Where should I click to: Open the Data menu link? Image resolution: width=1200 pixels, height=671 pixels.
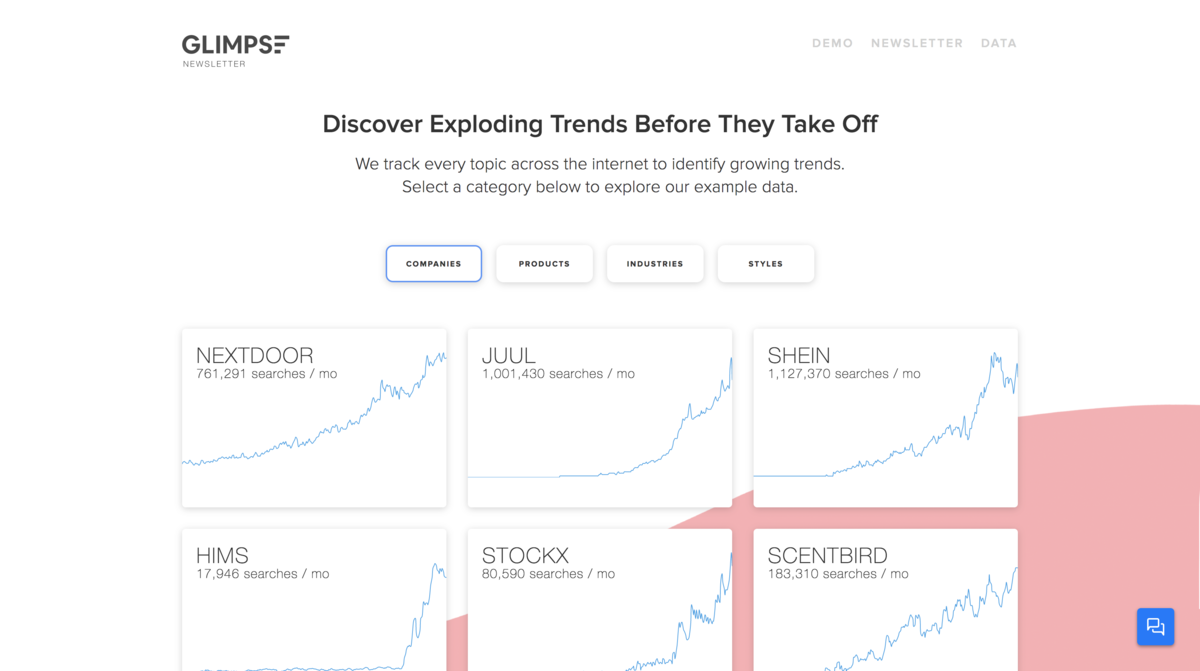click(x=998, y=43)
